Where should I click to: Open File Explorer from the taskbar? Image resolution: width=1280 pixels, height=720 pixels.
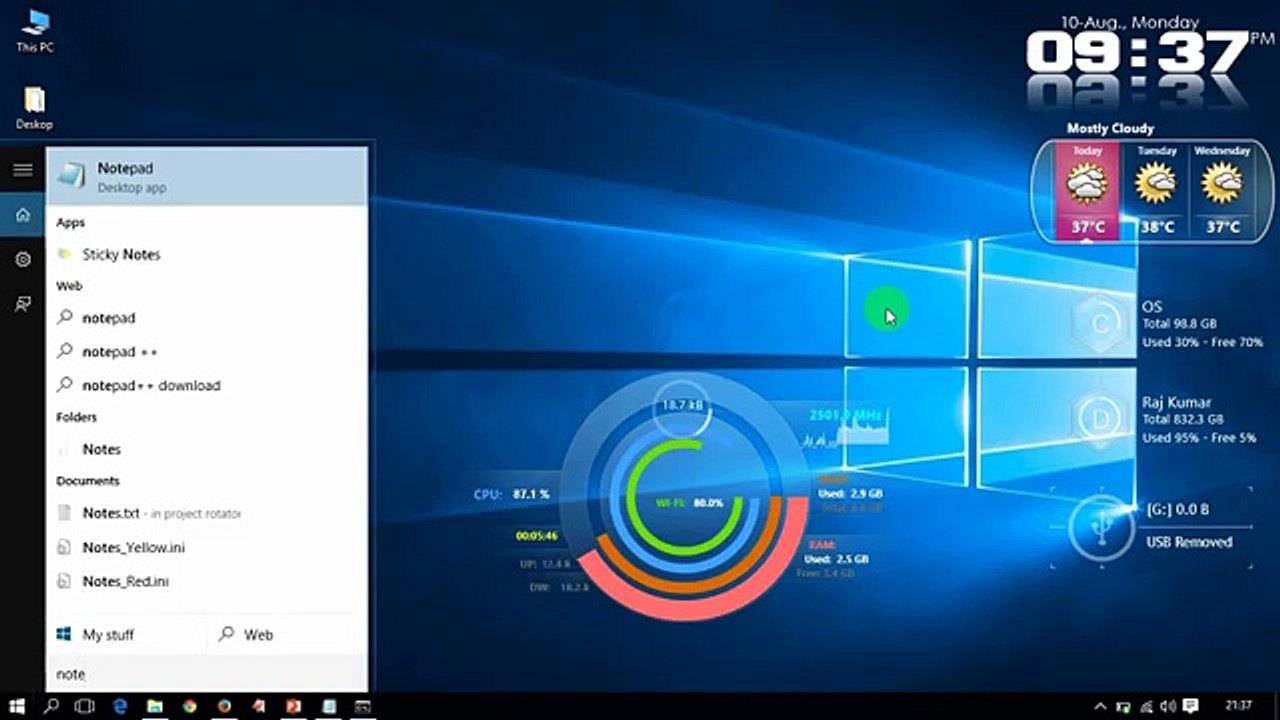coord(155,706)
